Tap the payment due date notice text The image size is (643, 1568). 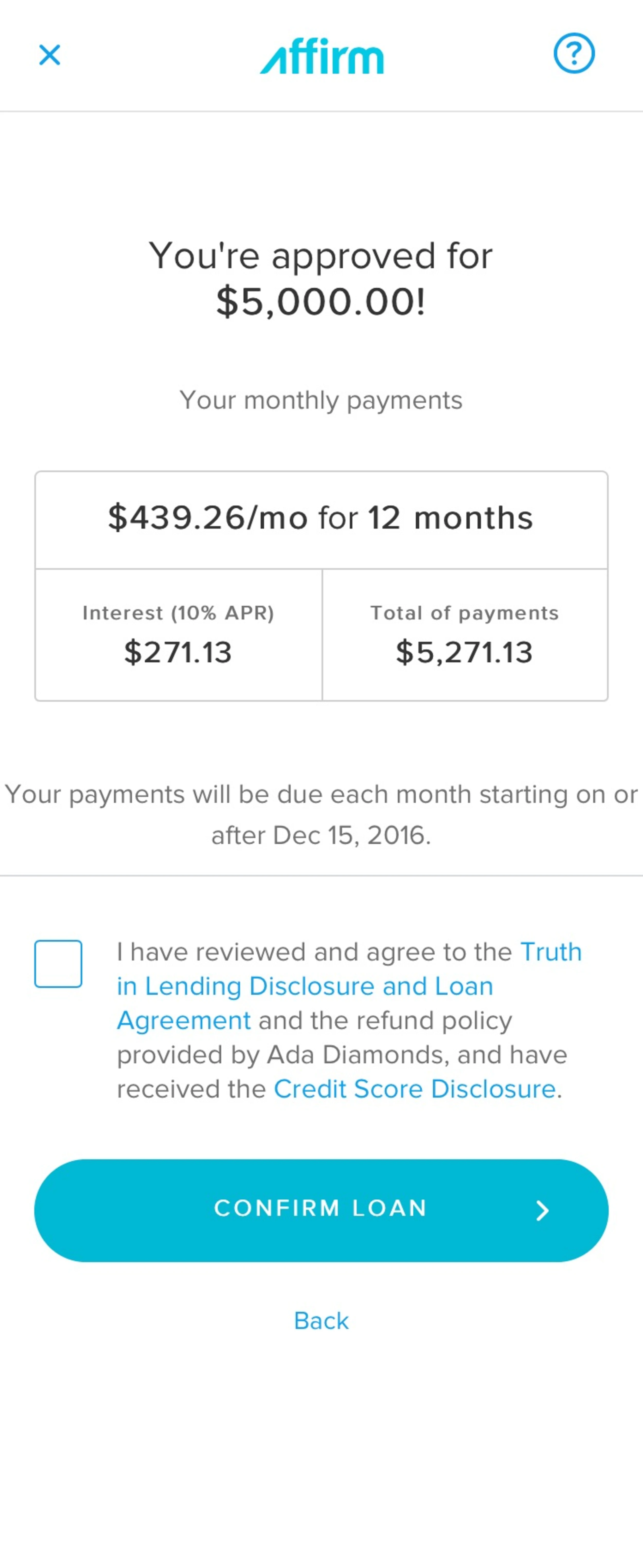321,814
